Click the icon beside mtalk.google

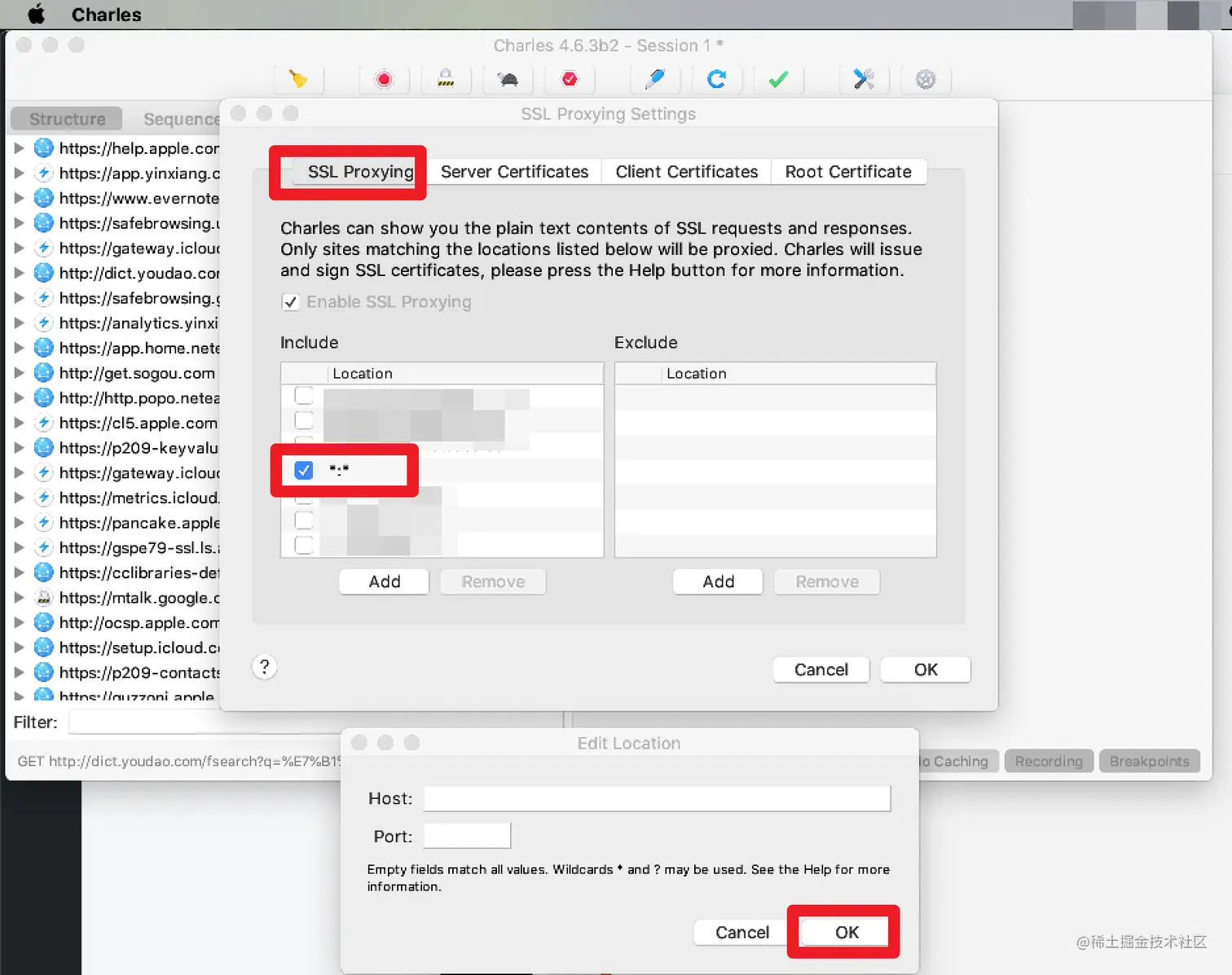[x=44, y=597]
